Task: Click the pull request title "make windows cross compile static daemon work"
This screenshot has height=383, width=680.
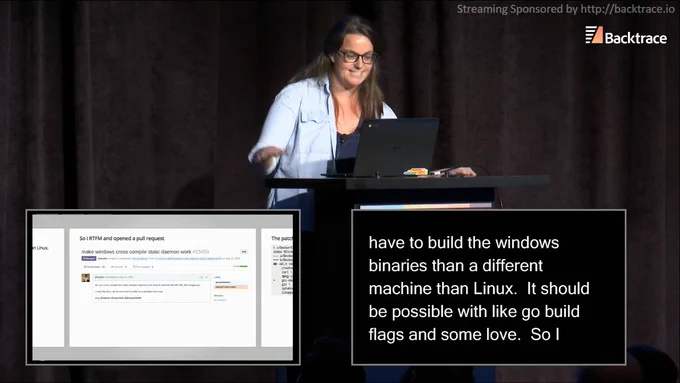Action: tap(136, 252)
